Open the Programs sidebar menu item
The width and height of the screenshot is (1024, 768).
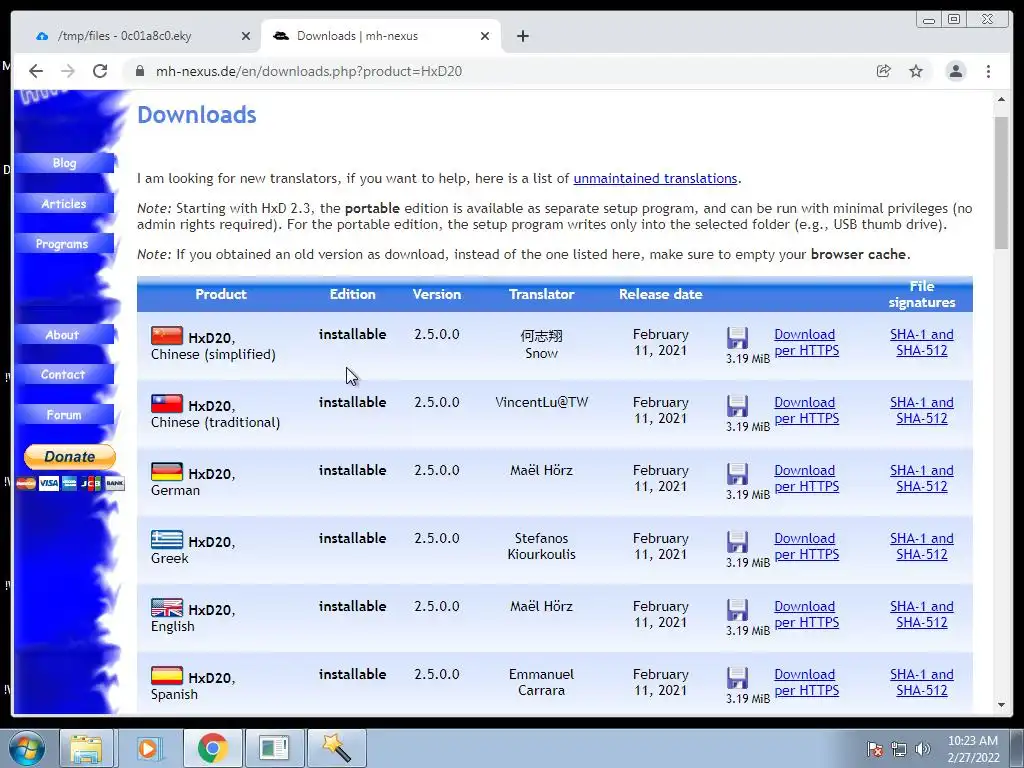[62, 244]
